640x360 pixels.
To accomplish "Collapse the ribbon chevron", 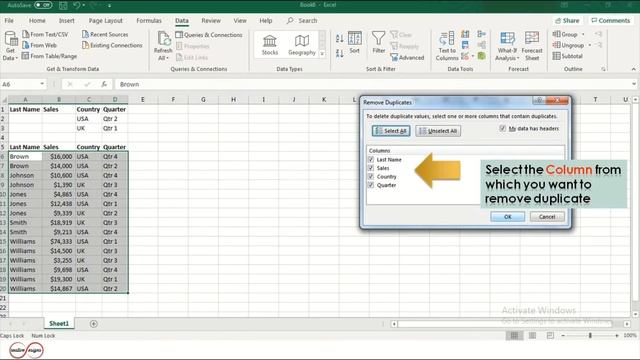I will [x=633, y=69].
